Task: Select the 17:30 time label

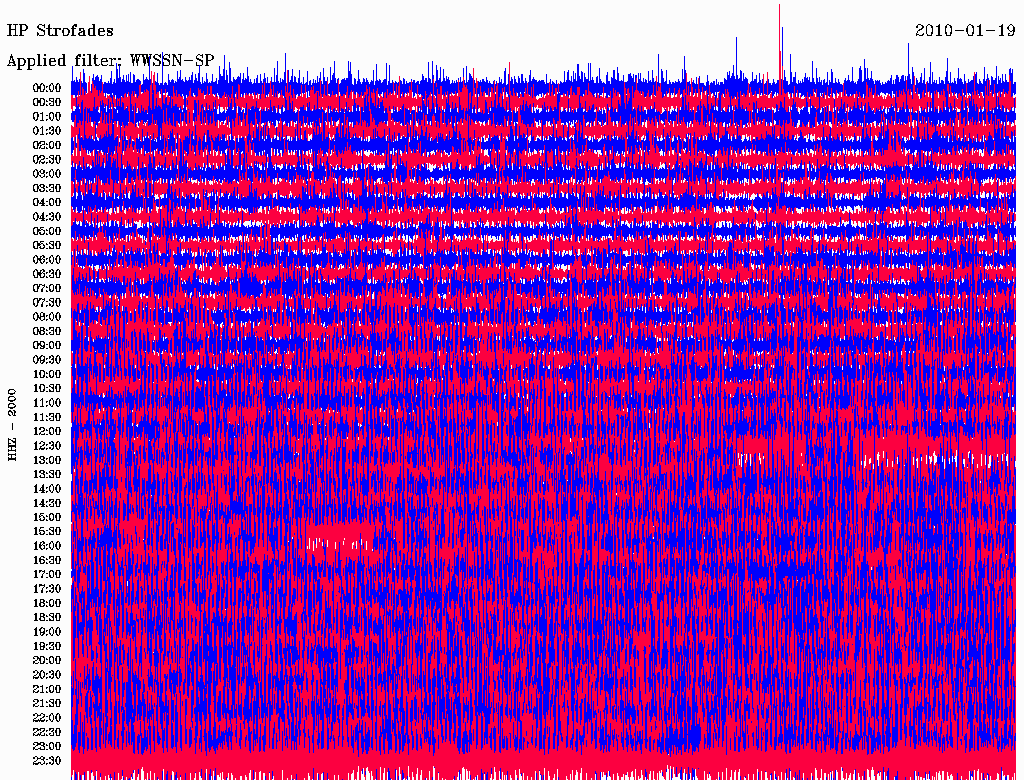Action: tap(47, 589)
